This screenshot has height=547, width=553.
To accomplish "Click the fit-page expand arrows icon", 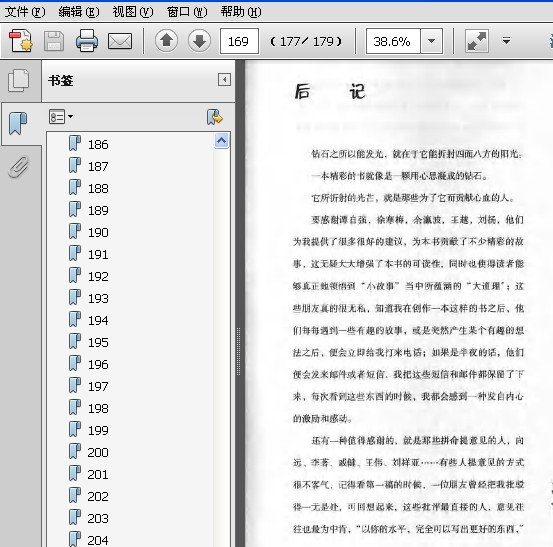I will [476, 41].
